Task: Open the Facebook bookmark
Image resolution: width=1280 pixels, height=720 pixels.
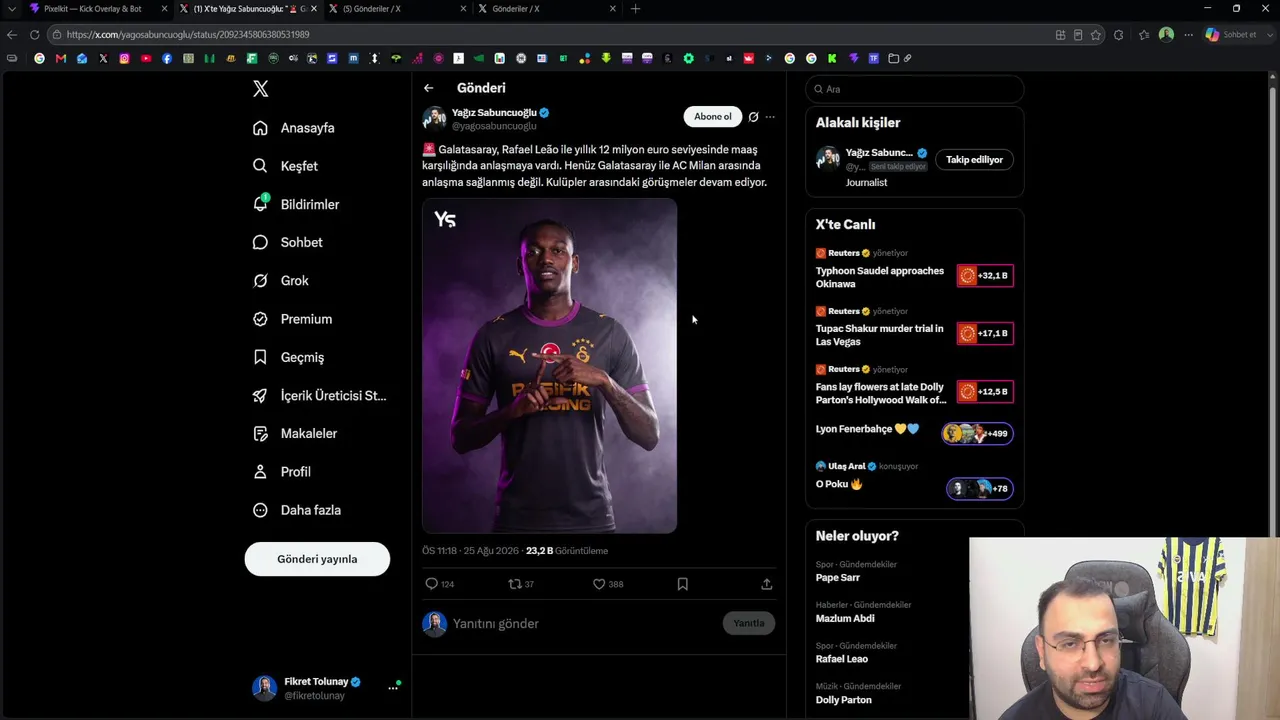Action: [x=166, y=59]
